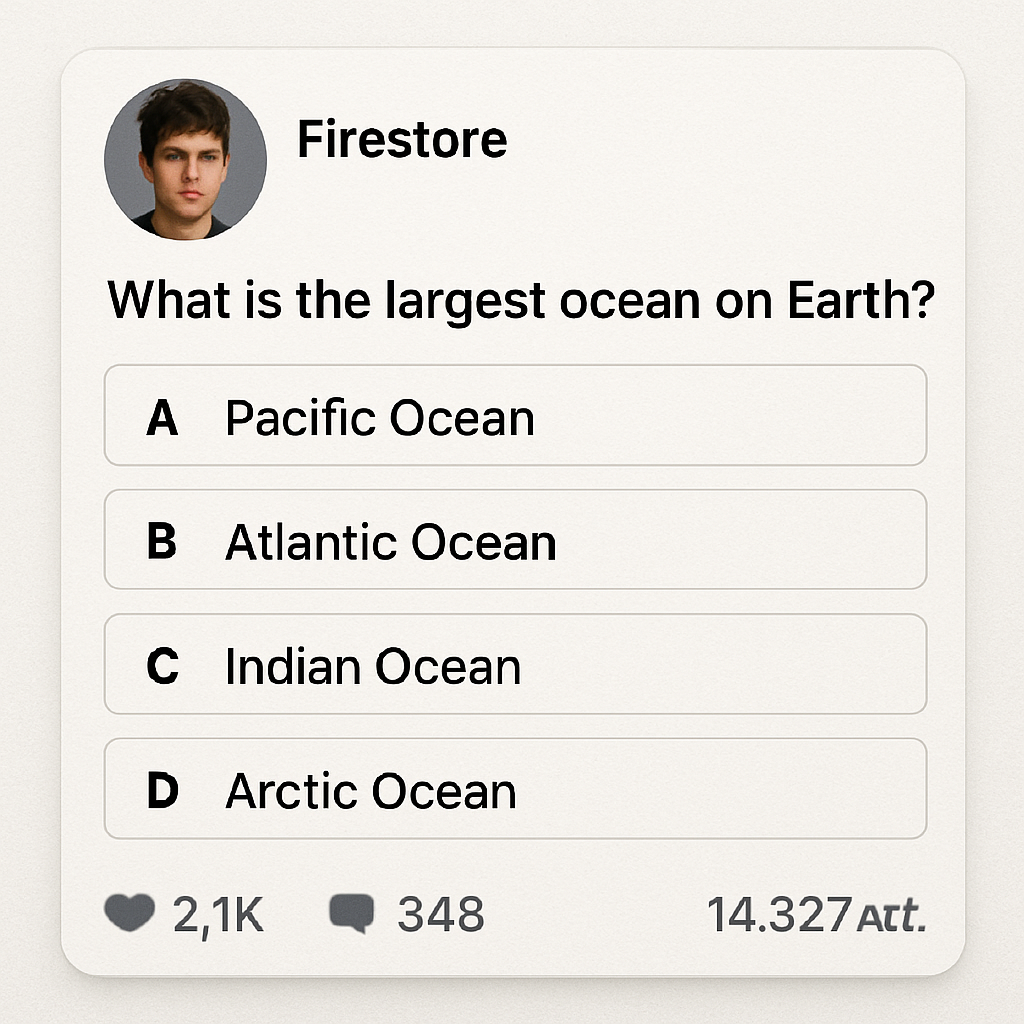Select answer A, Pacific Ocean

515,417
